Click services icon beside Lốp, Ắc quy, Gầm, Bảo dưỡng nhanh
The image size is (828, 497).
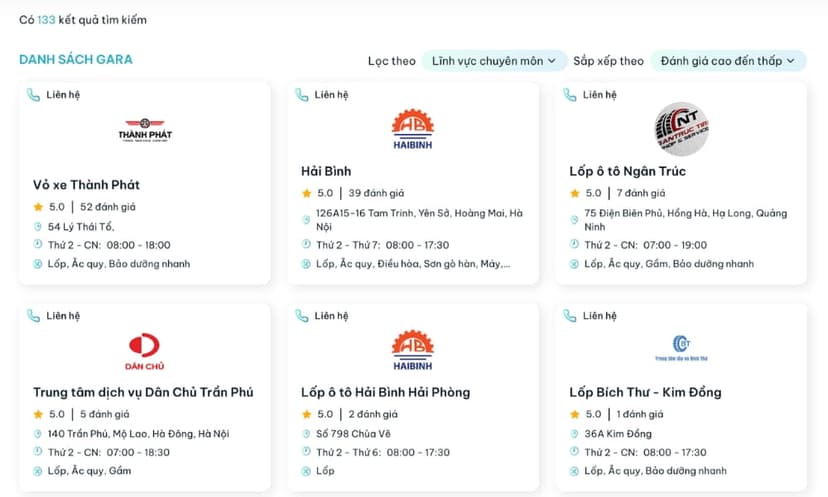click(x=574, y=264)
